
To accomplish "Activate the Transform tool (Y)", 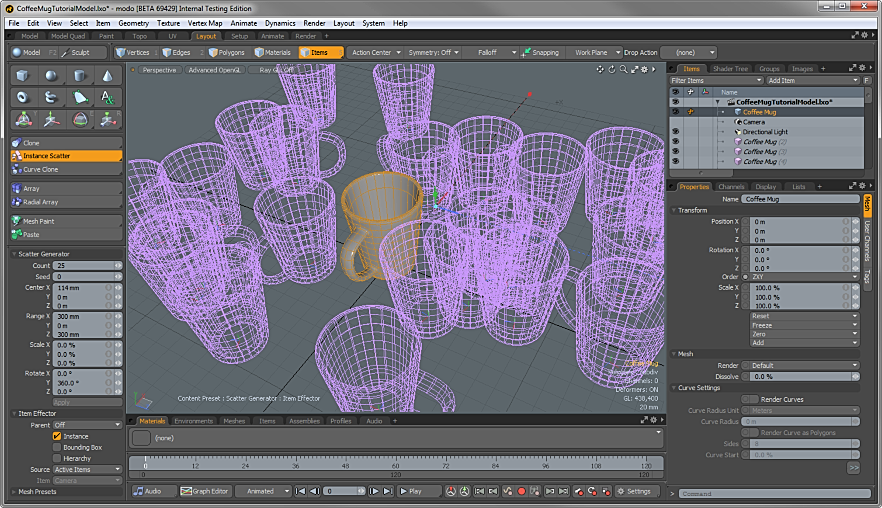I will pyautogui.click(x=24, y=119).
